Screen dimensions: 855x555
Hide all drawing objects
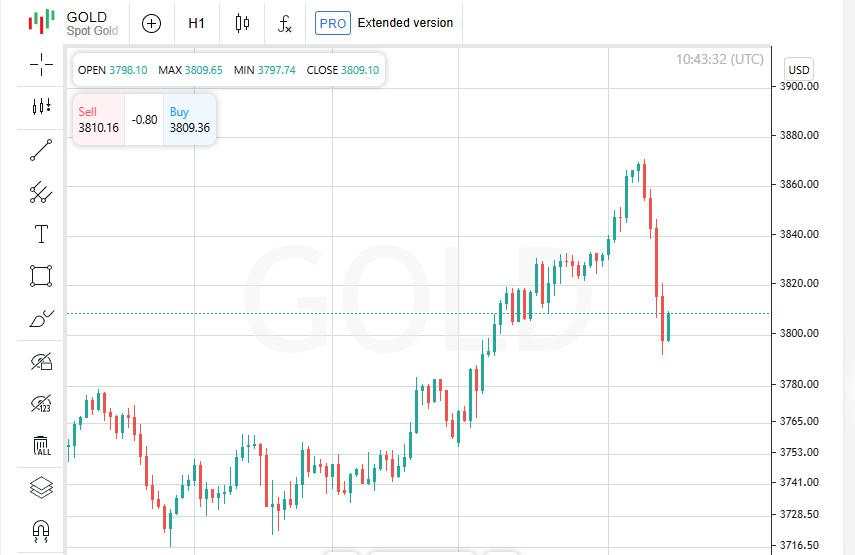pos(41,361)
